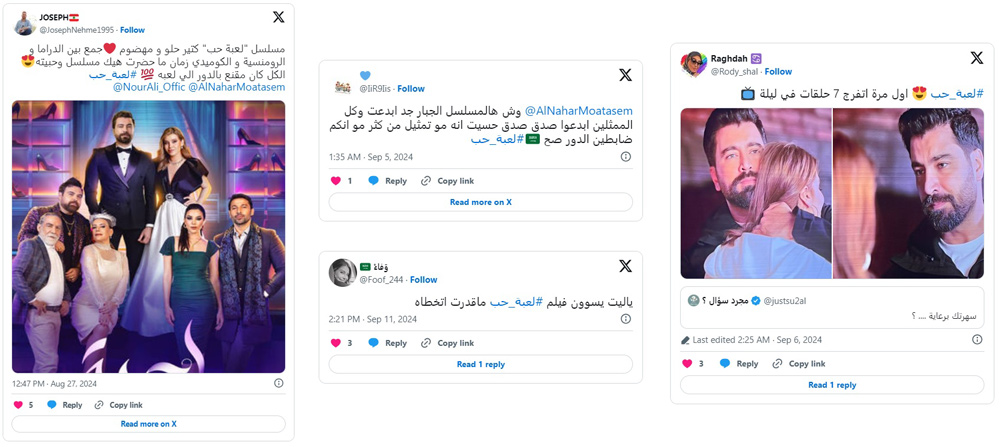
Task: Follow @Foof_244
Action: coord(423,279)
